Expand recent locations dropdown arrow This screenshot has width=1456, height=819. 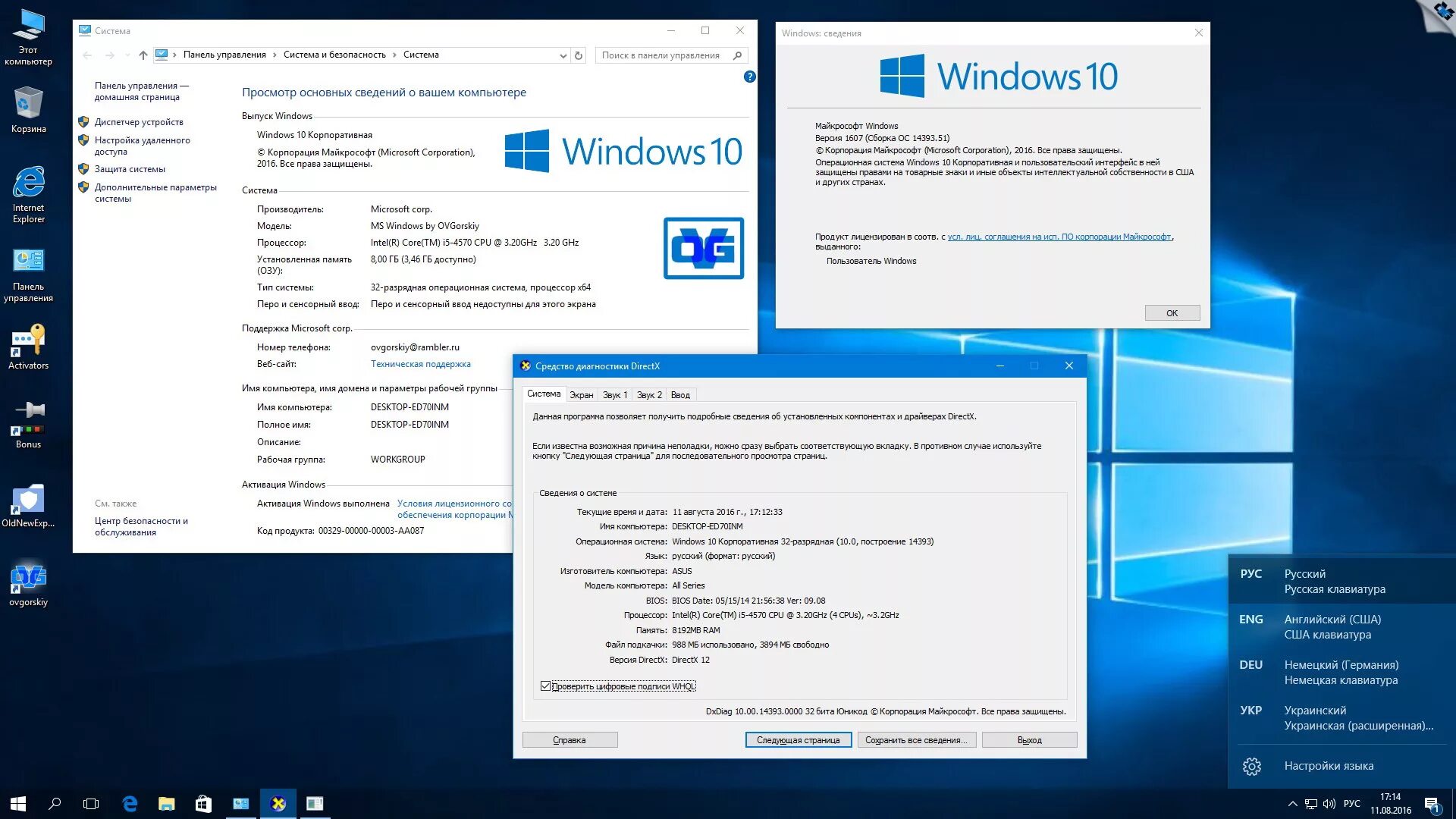click(127, 55)
